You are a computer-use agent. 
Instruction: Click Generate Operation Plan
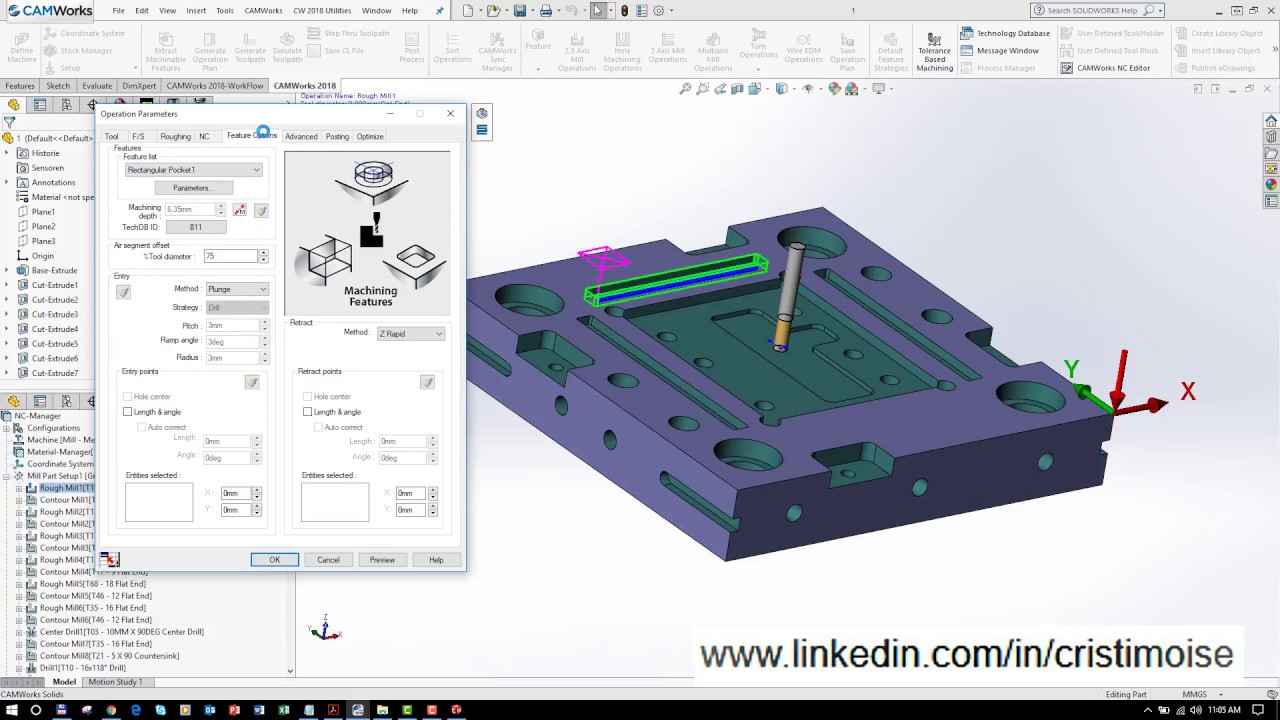[x=210, y=50]
